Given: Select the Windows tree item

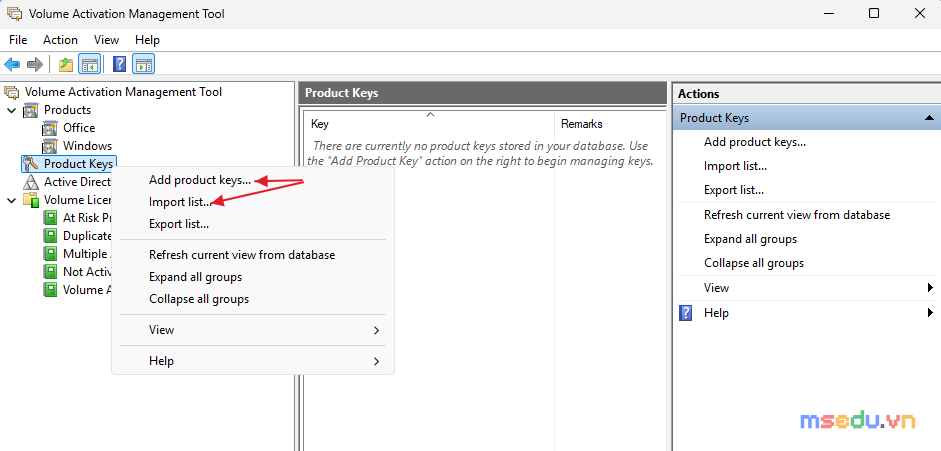Looking at the screenshot, I should pyautogui.click(x=87, y=146).
